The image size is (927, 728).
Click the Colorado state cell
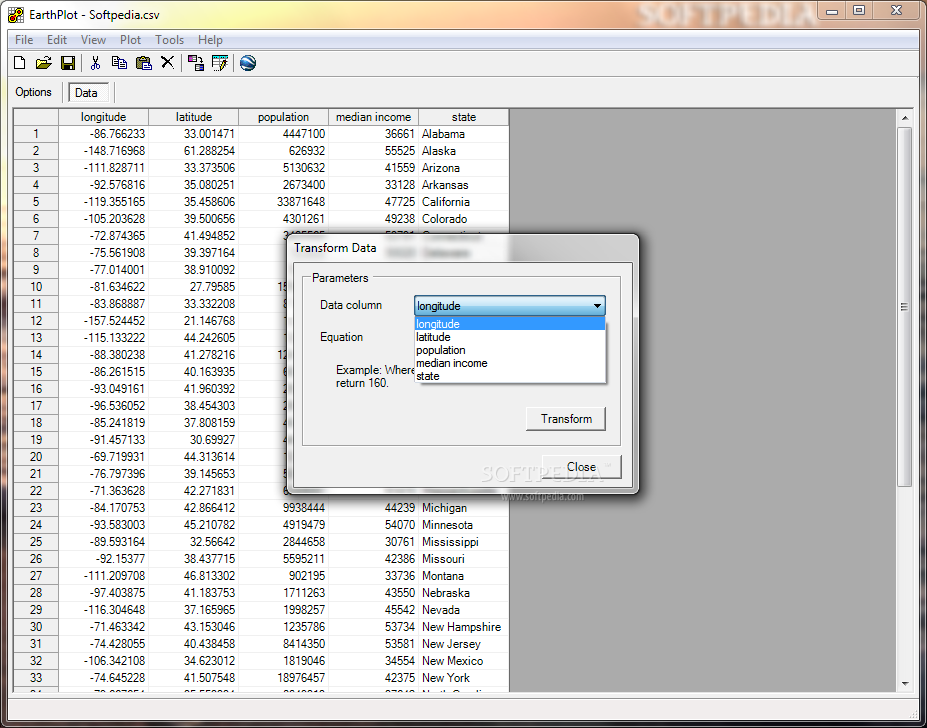464,219
